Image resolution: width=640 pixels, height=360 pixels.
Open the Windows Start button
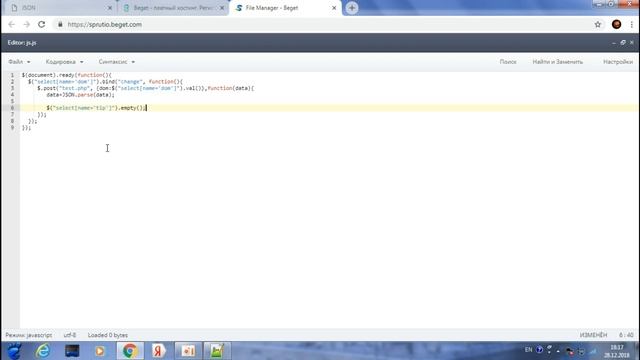14,351
